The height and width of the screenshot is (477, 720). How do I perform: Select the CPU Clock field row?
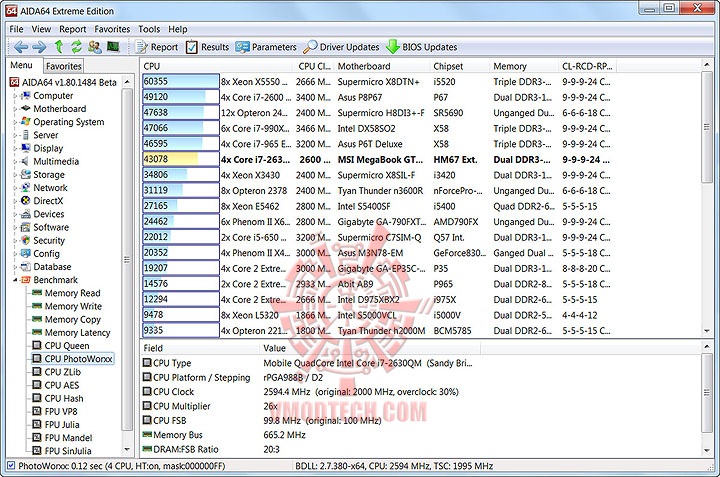pos(308,392)
